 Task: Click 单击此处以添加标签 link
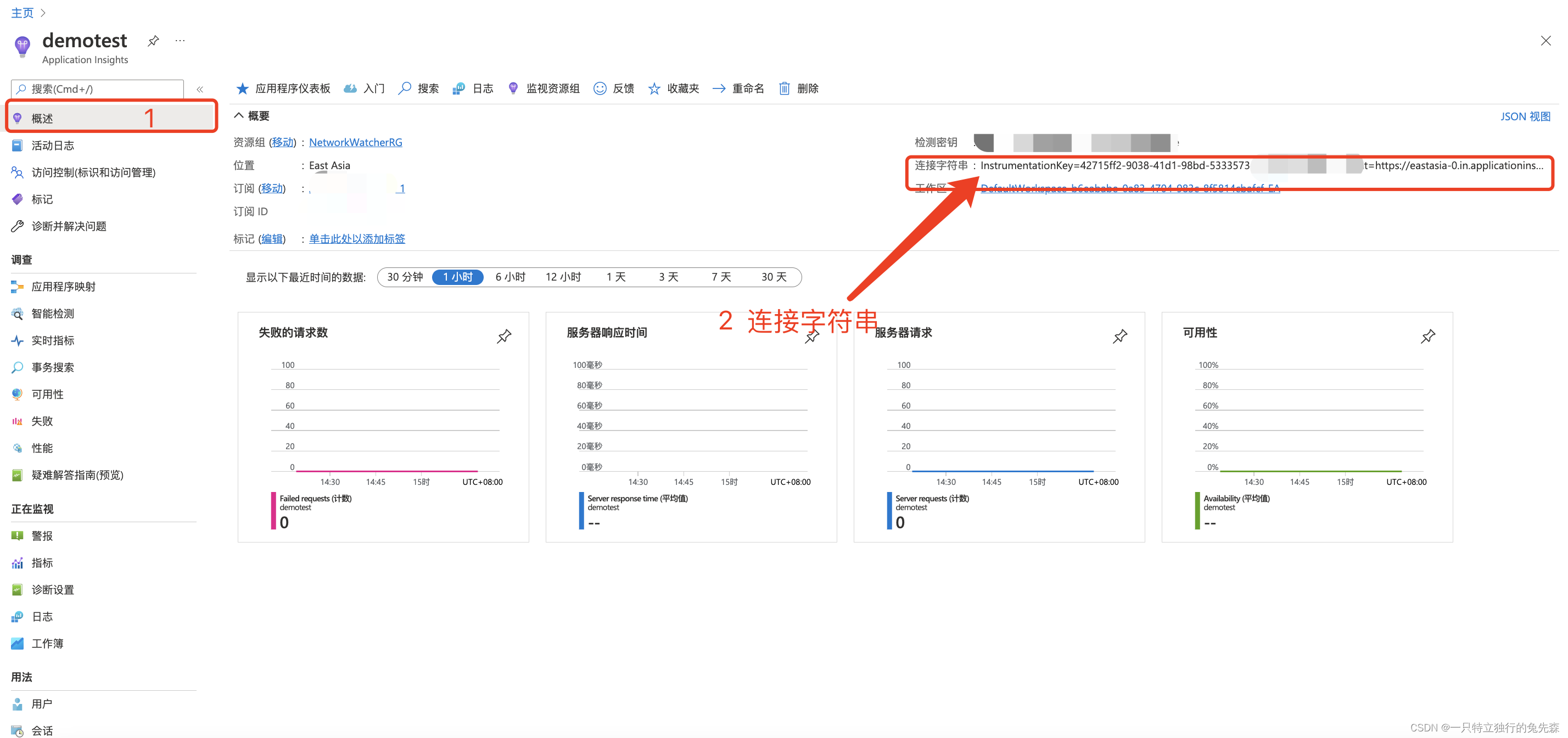pyautogui.click(x=357, y=239)
